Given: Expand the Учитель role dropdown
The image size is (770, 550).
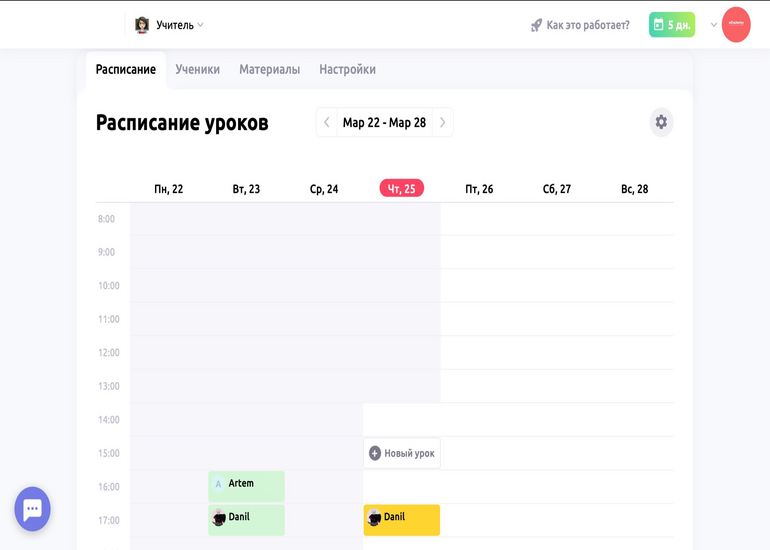Looking at the screenshot, I should pyautogui.click(x=200, y=25).
